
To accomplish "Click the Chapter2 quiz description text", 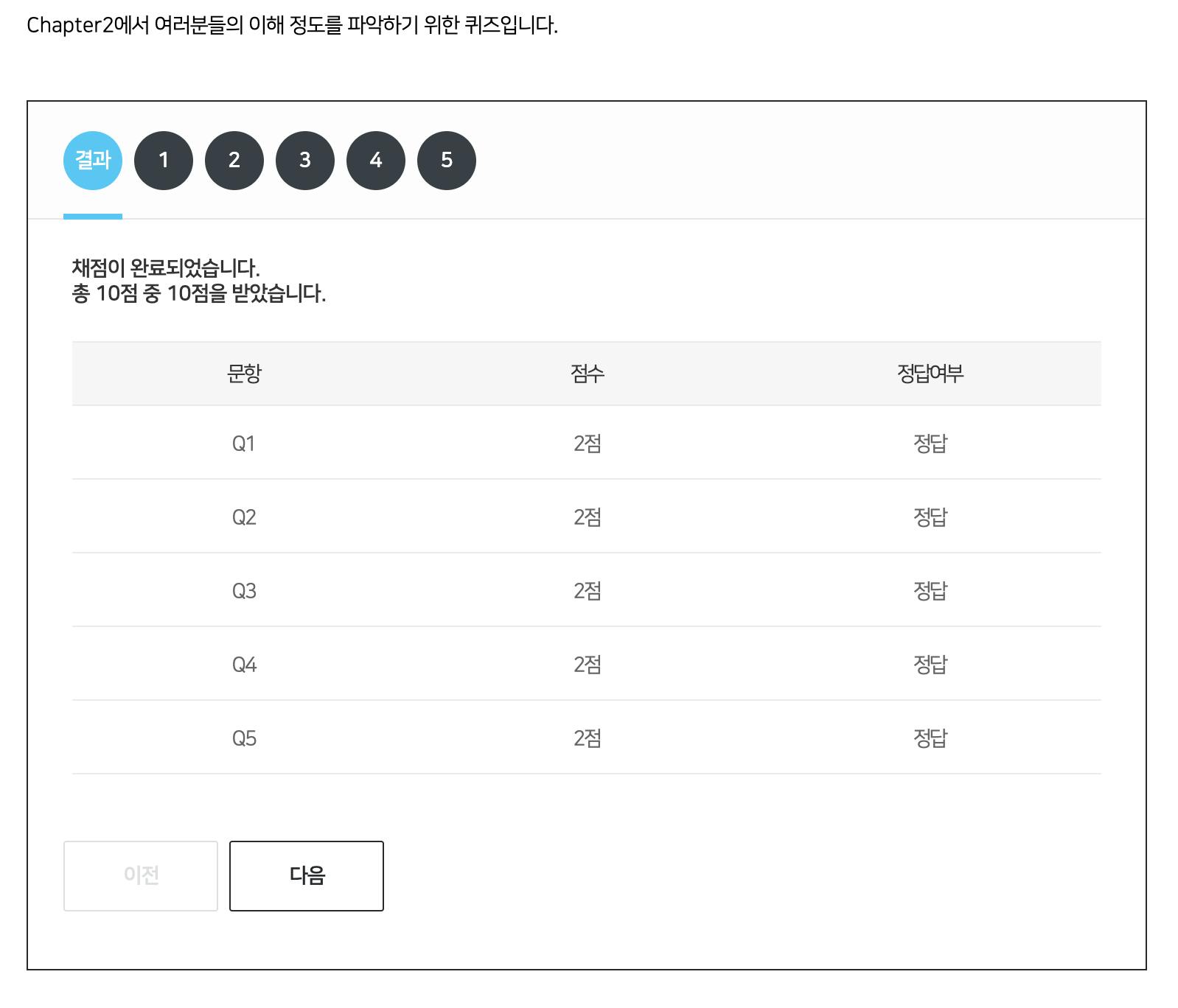I will 293,25.
